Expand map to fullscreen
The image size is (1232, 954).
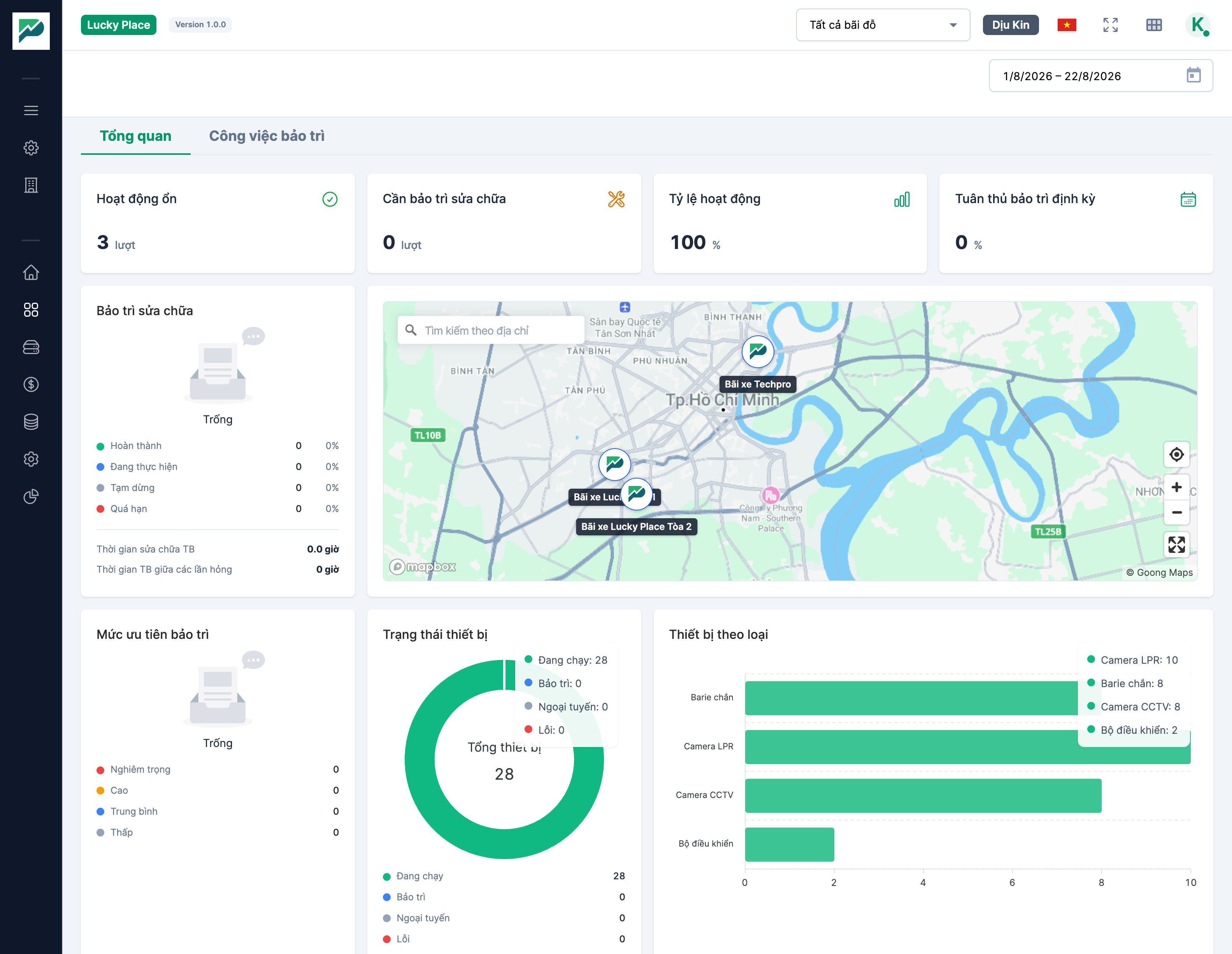pyautogui.click(x=1176, y=545)
